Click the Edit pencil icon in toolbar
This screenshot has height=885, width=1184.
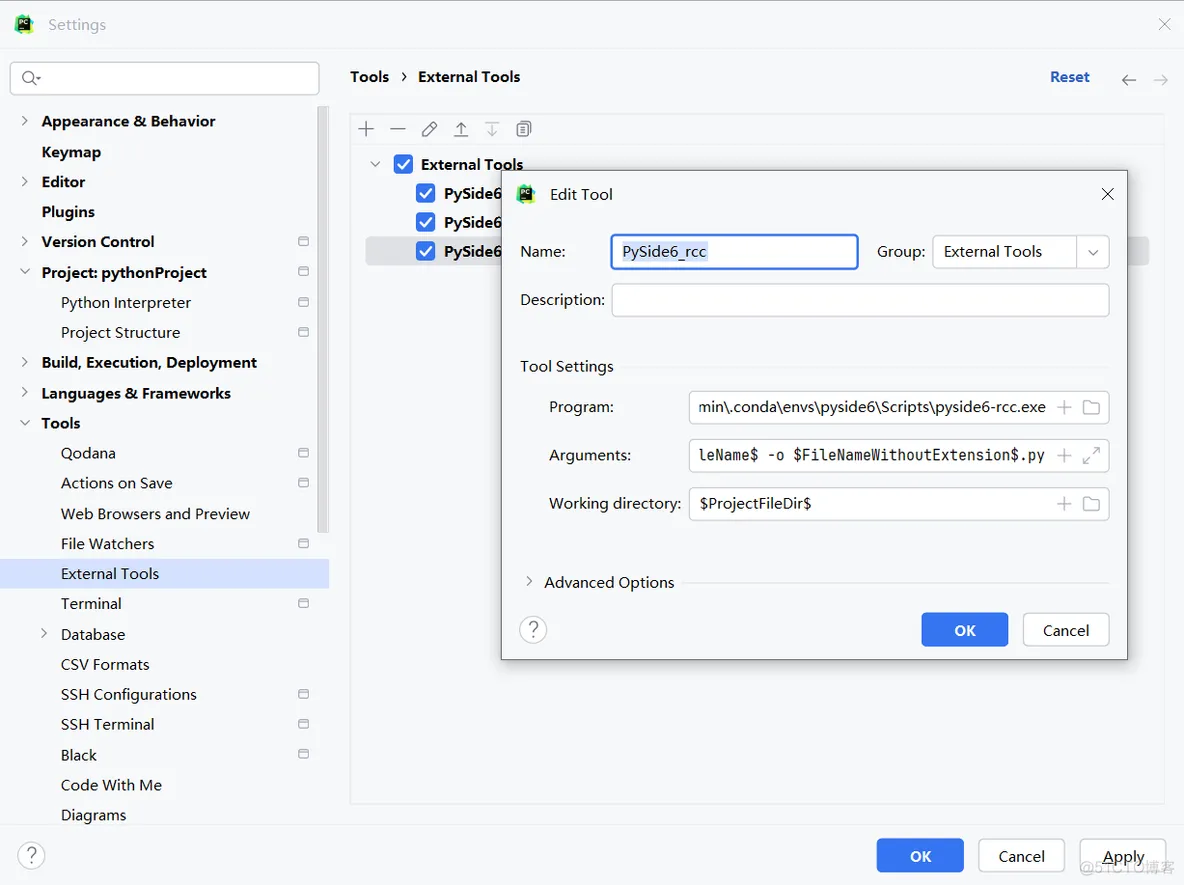tap(429, 129)
